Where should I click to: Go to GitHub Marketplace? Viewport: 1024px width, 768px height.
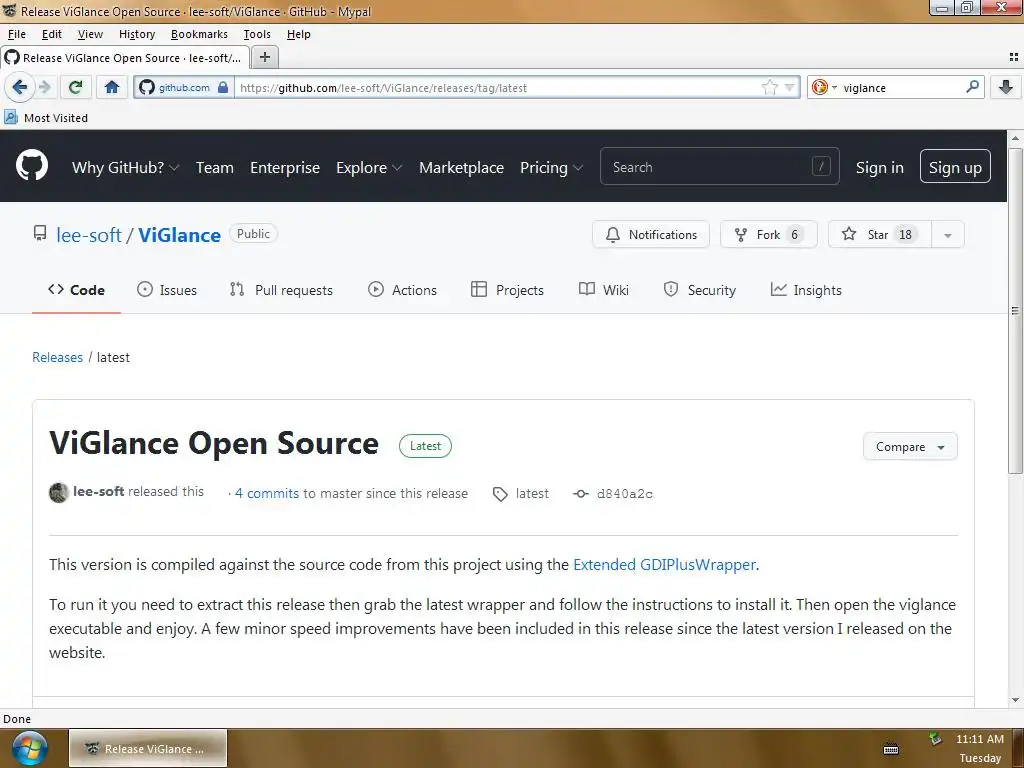[x=461, y=167]
